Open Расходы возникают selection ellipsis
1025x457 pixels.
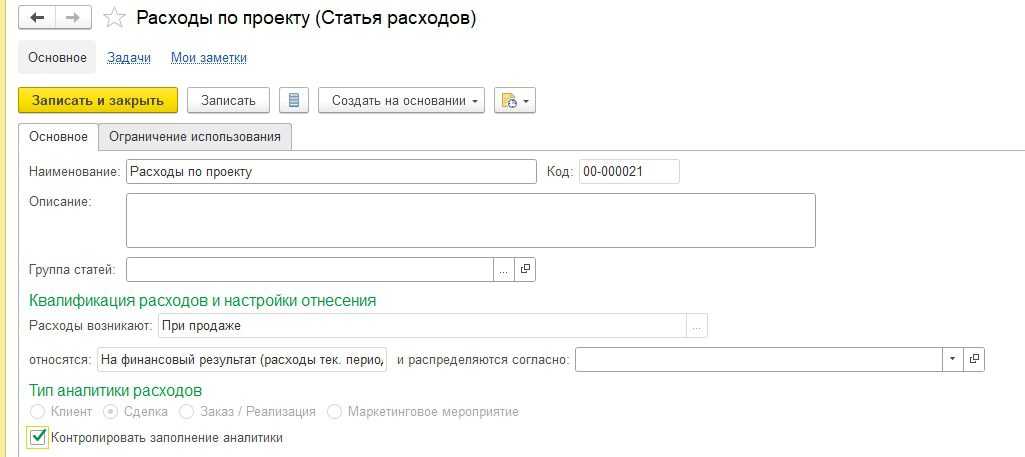tap(698, 326)
